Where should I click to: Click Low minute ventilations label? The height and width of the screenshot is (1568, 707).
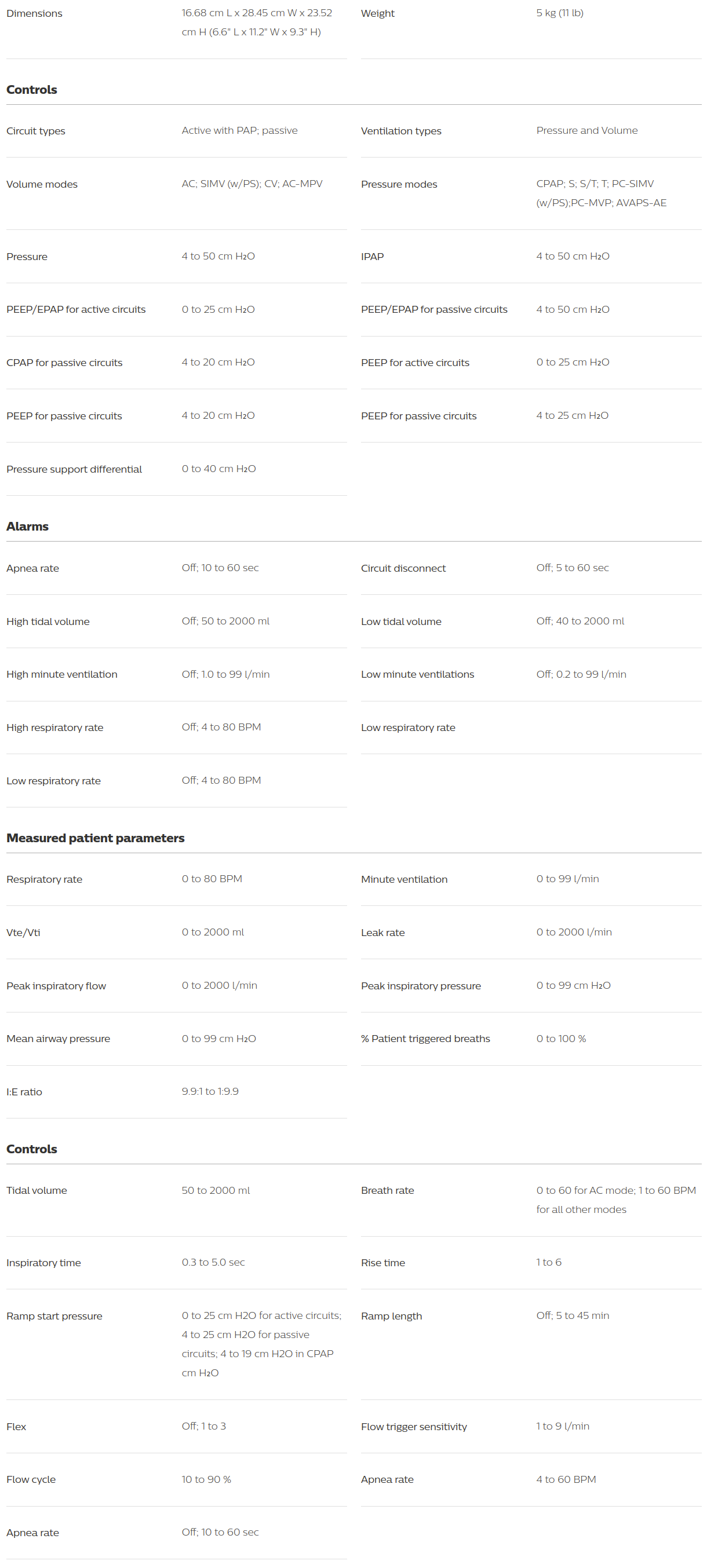tap(417, 674)
